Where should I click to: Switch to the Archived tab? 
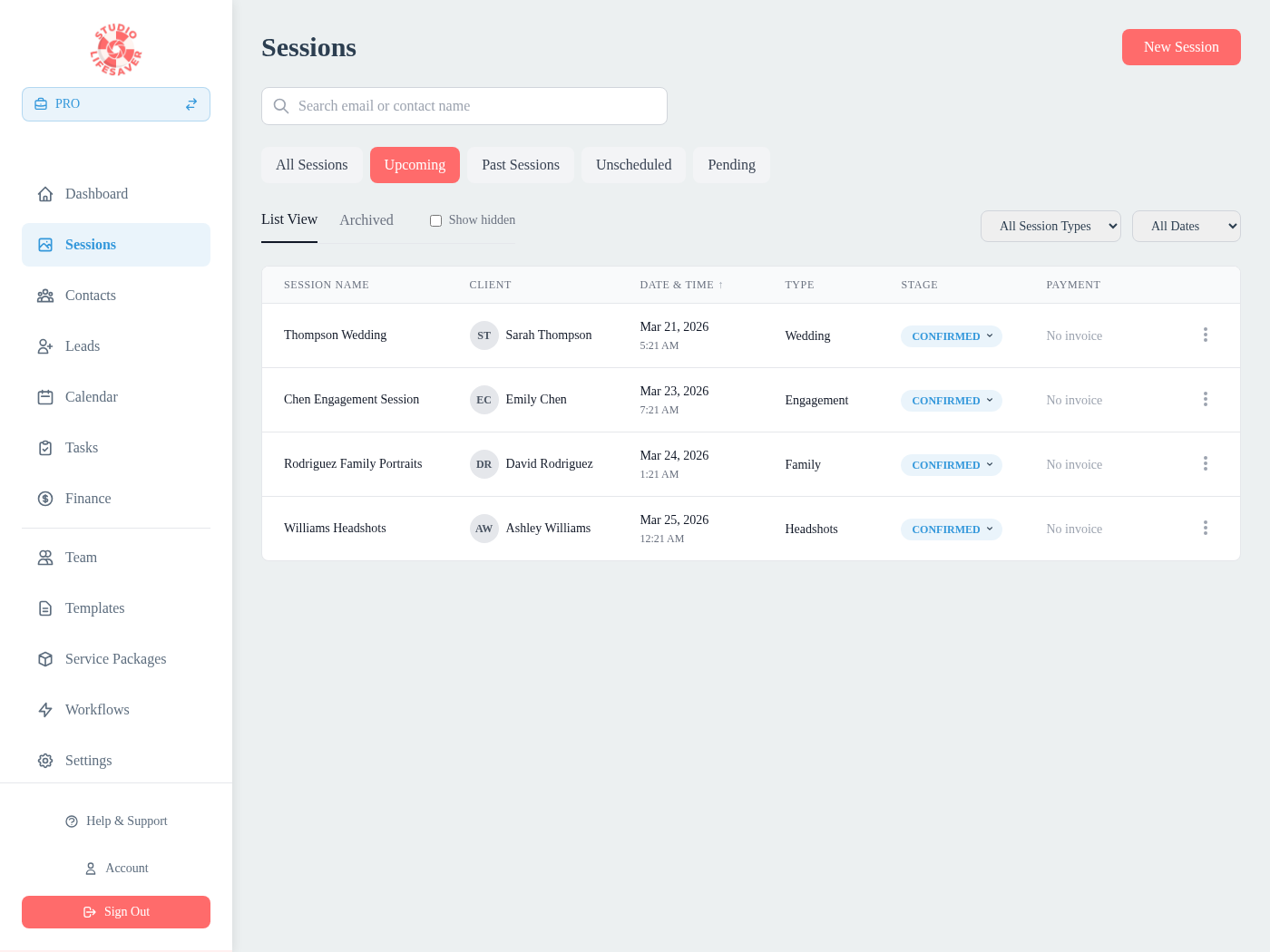point(366,219)
